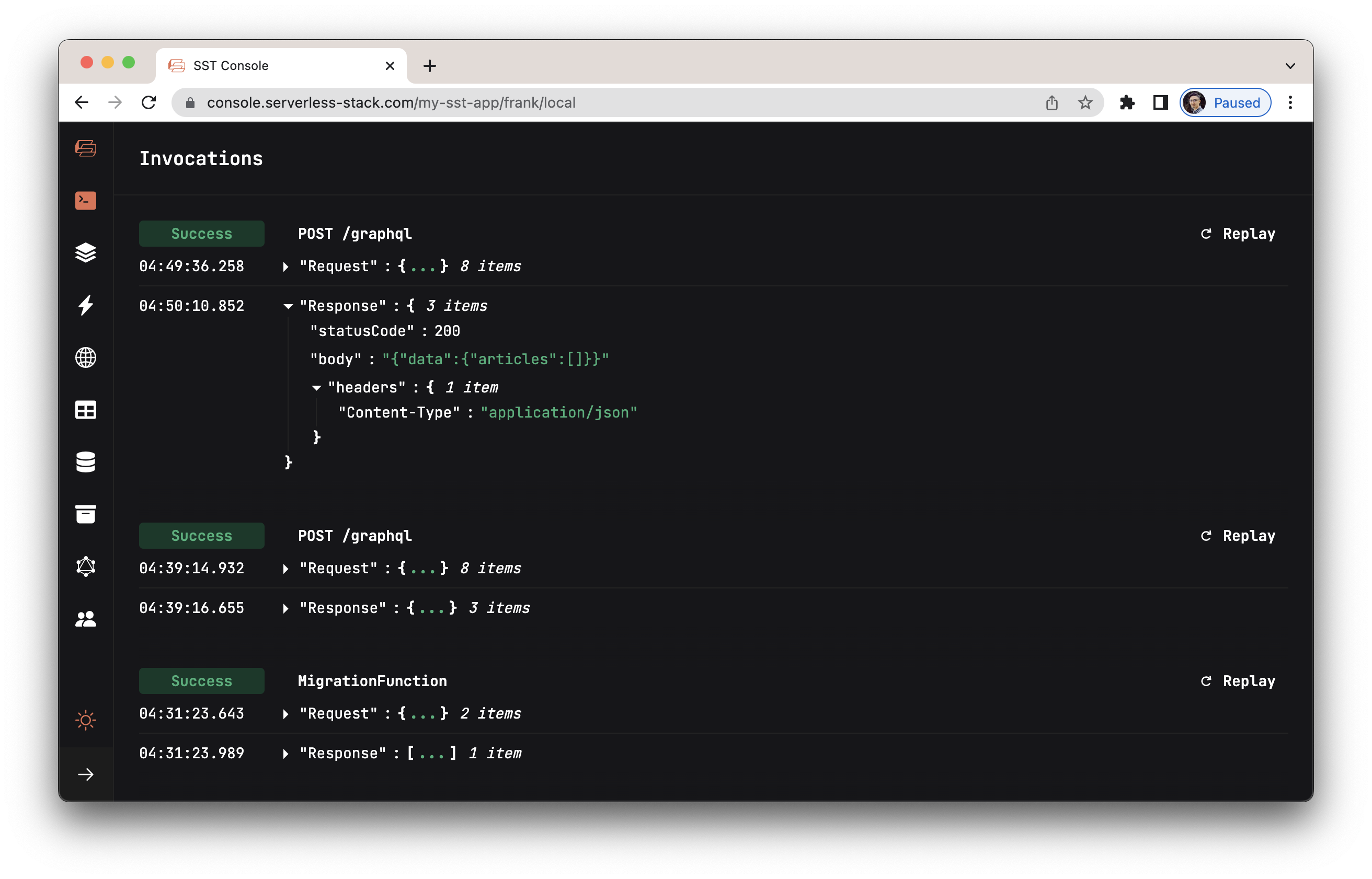Open the GraphQL icon in sidebar

pyautogui.click(x=86, y=566)
